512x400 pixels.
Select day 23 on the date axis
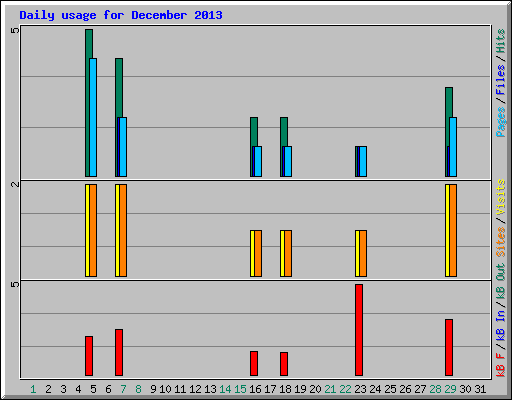click(360, 389)
